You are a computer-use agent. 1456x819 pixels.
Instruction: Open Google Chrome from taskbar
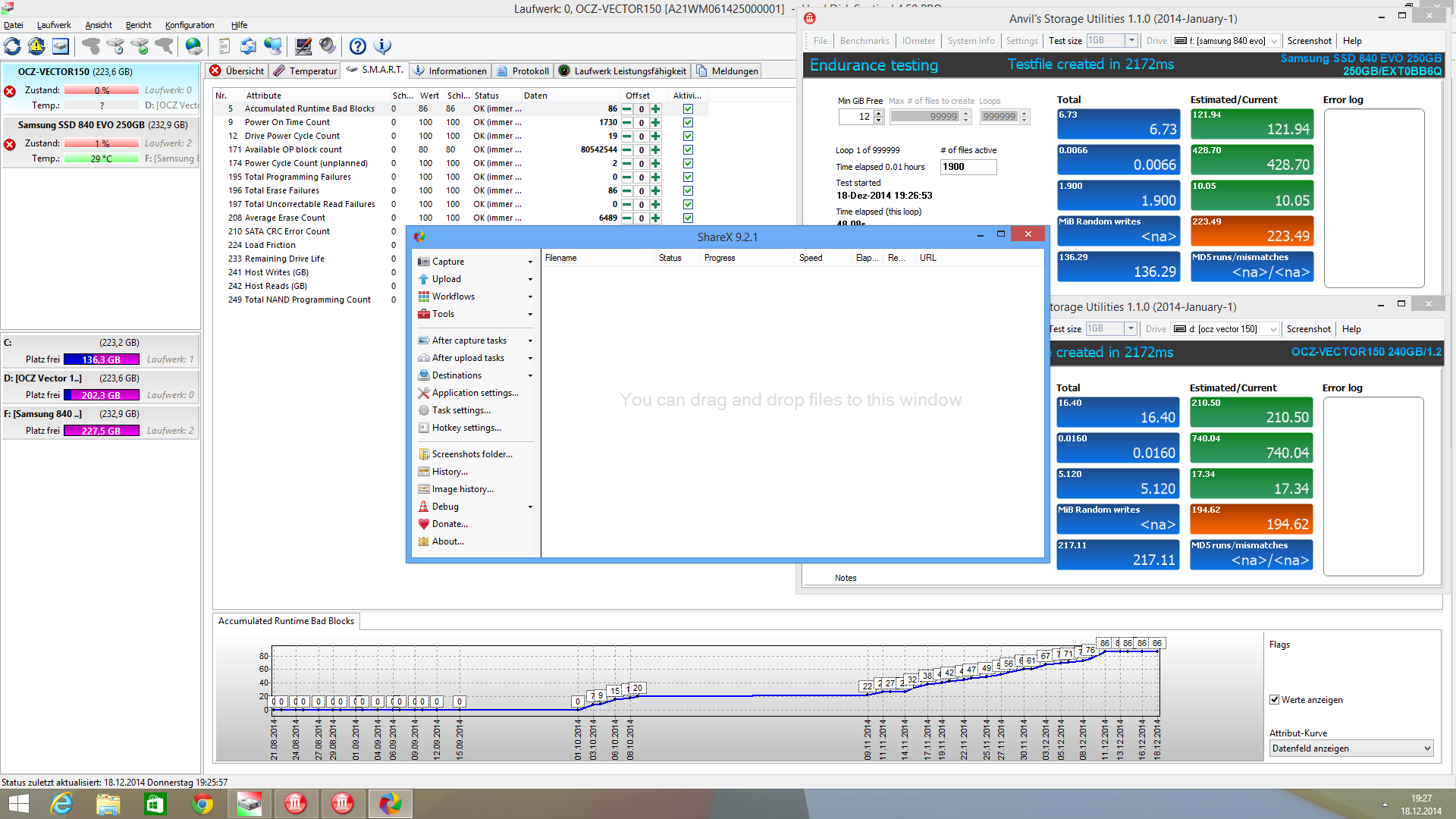click(x=202, y=804)
